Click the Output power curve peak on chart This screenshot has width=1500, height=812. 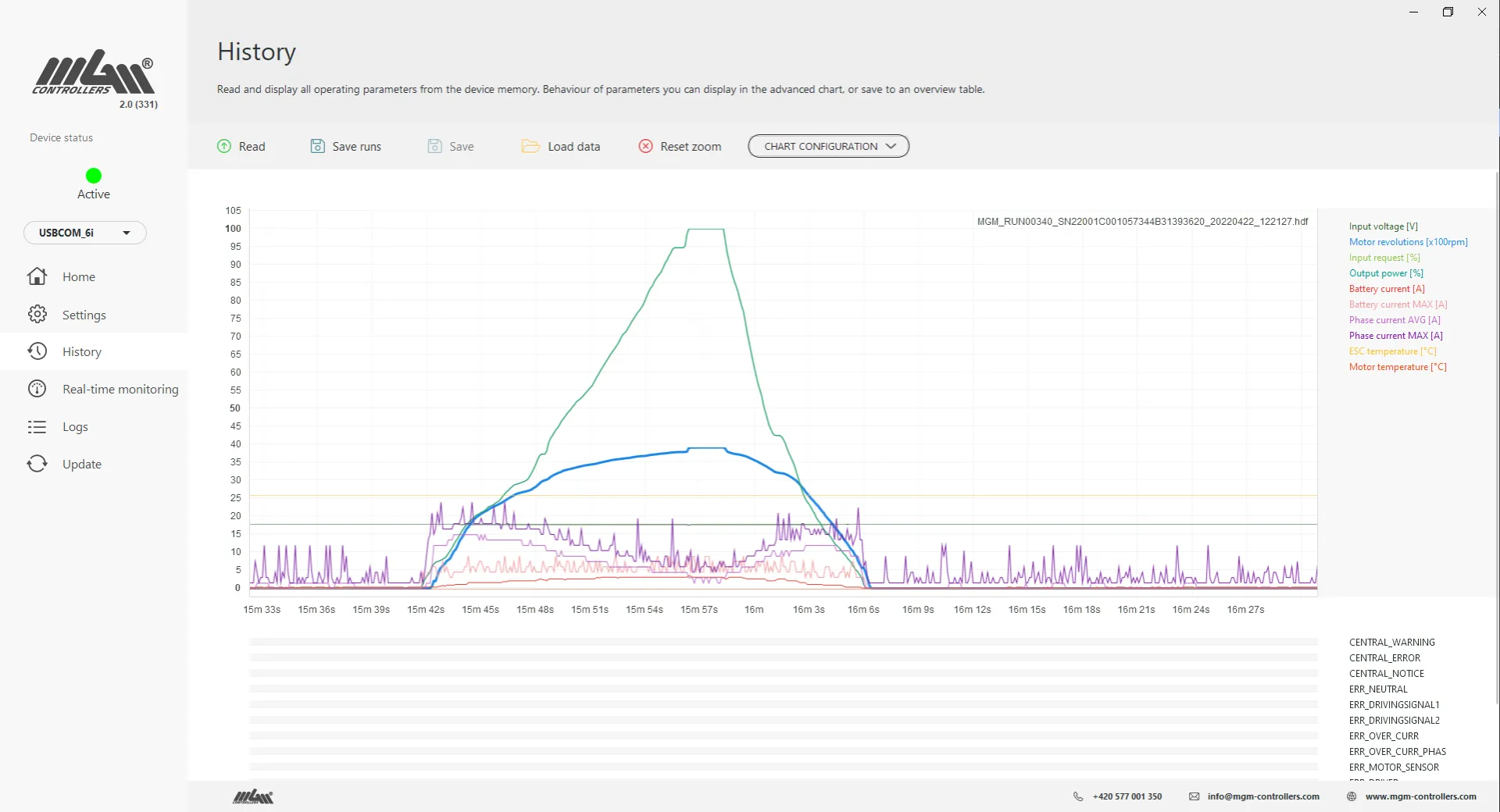[x=705, y=229]
